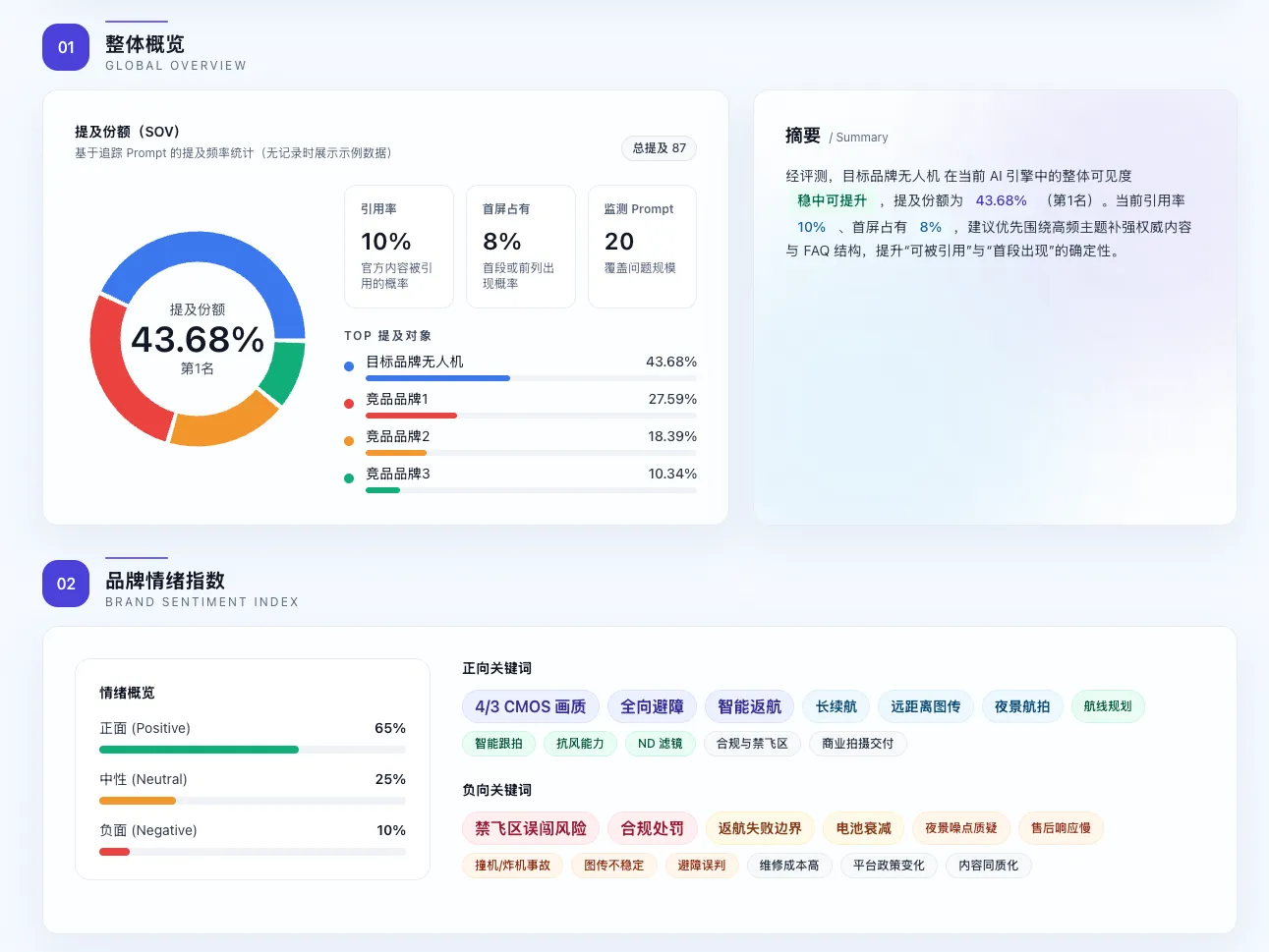1269x952 pixels.
Task: Click the 售后响应慢 negative tag
Action: pyautogui.click(x=1061, y=828)
